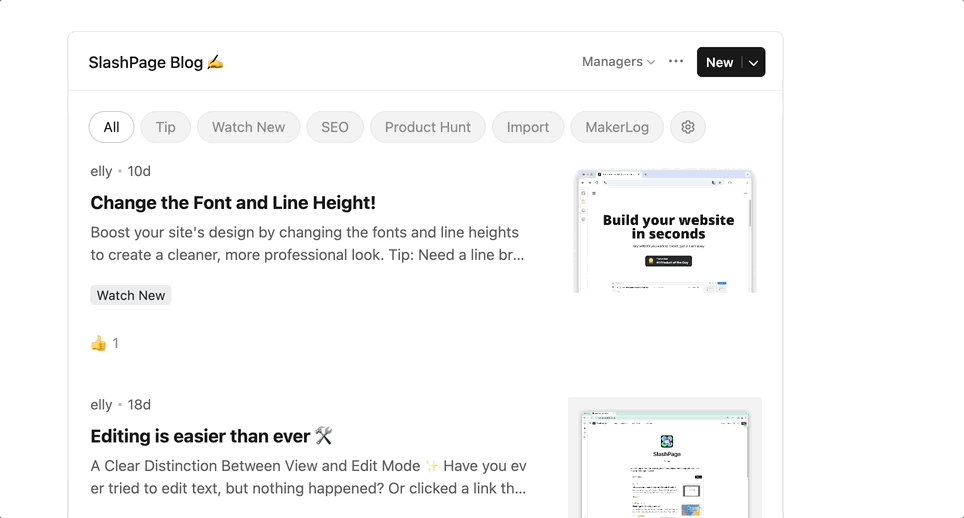Click author elly on the 10d post

(x=101, y=171)
